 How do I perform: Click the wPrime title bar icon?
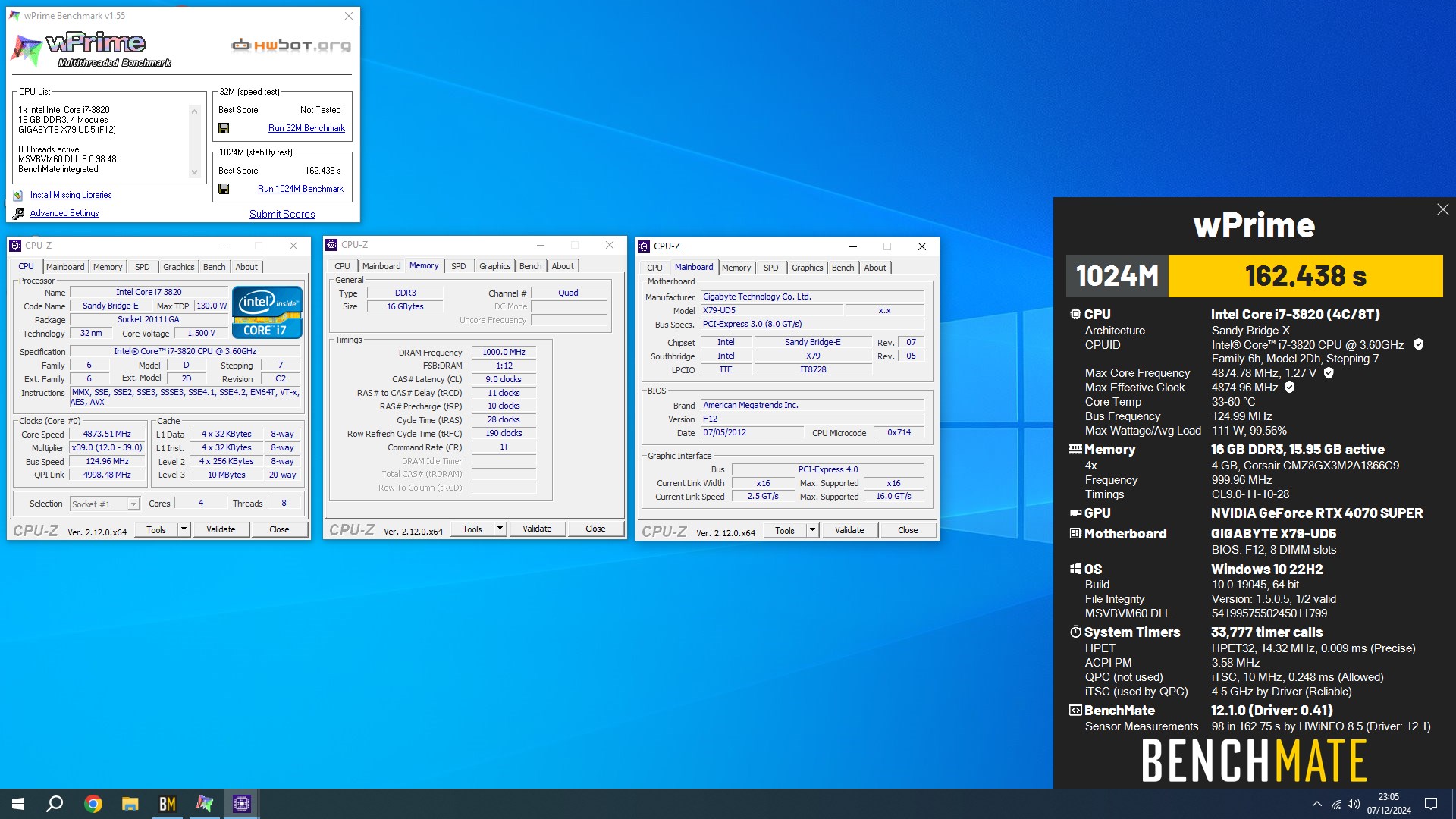click(14, 16)
